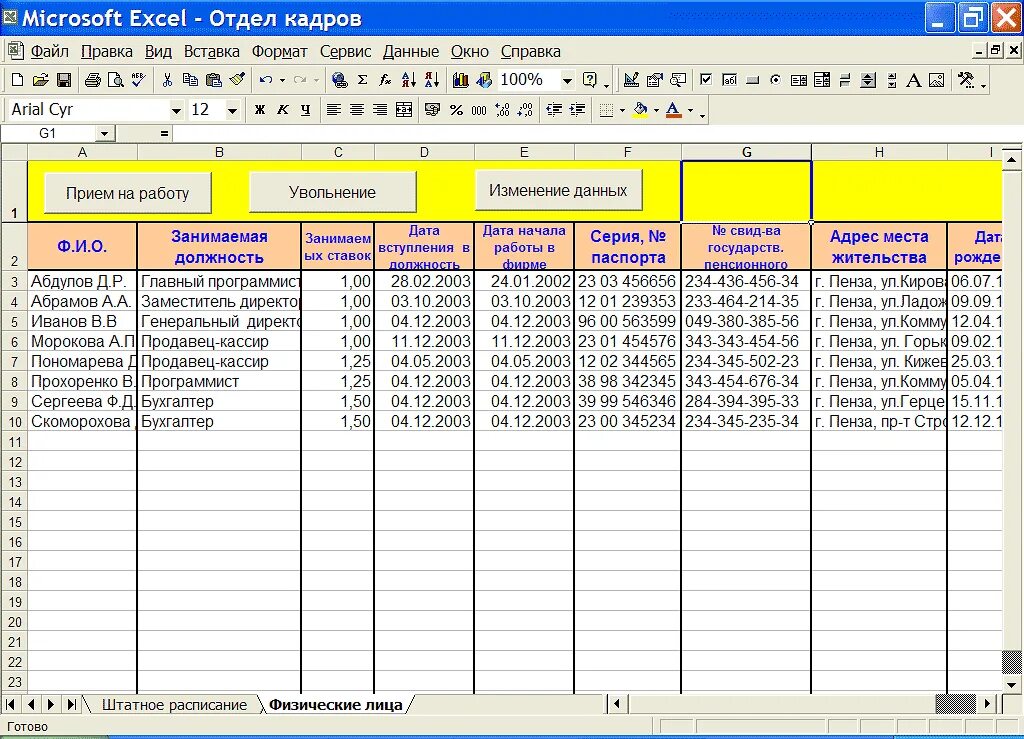1024x739 pixels.
Task: Open More Controls tools icon
Action: point(966,80)
